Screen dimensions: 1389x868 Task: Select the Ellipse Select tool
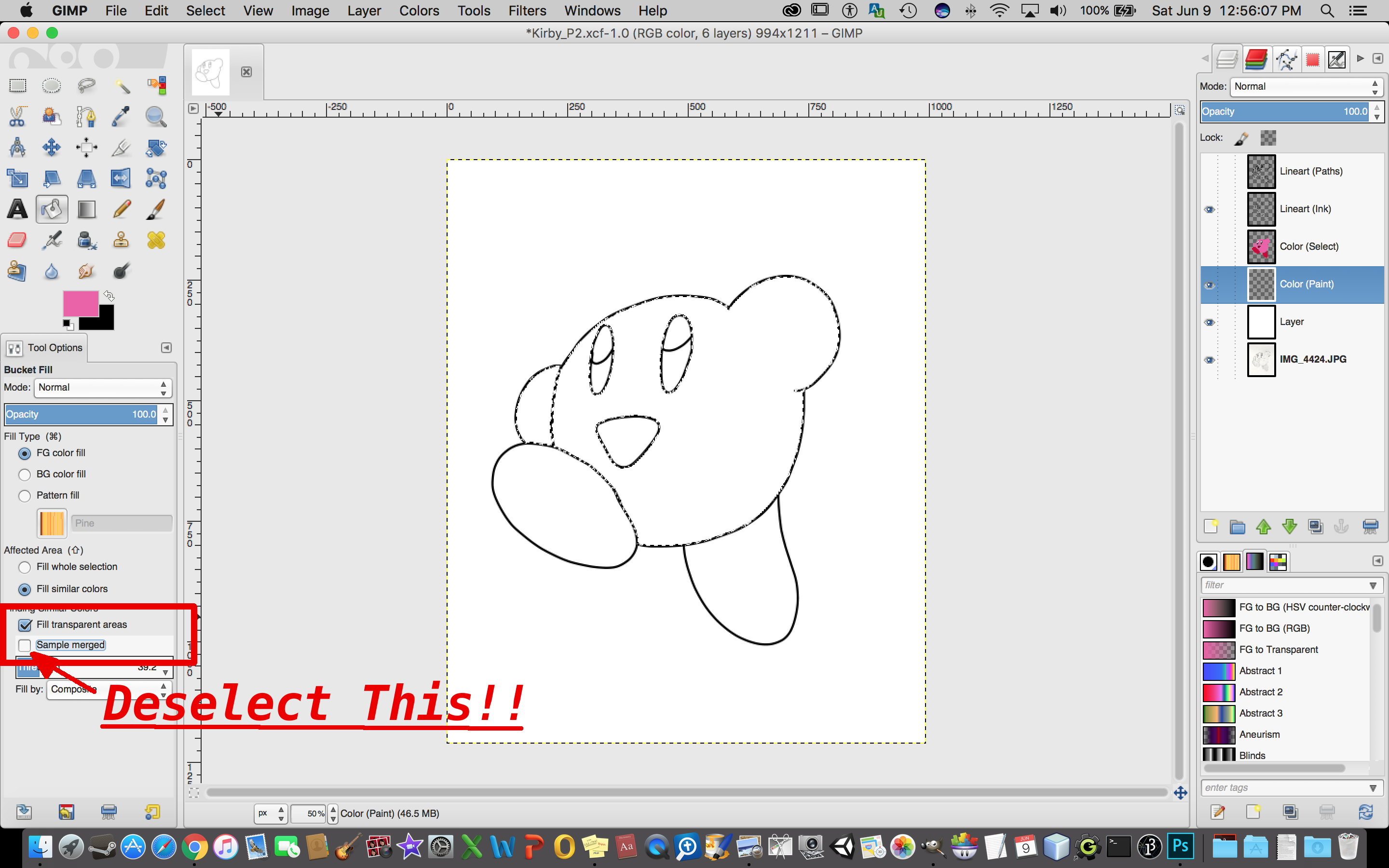pos(52,85)
